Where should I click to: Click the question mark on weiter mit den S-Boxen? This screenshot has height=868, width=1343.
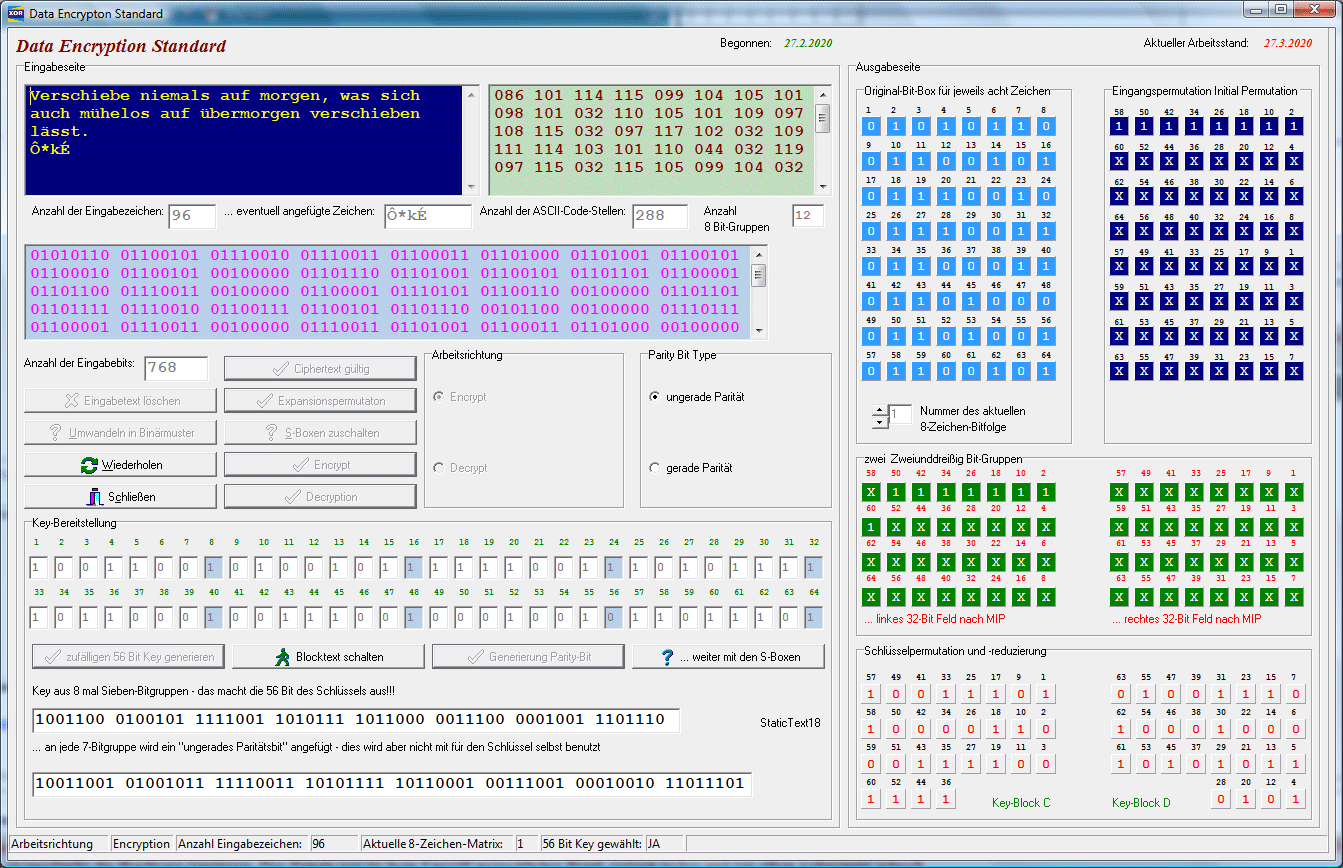pos(667,657)
